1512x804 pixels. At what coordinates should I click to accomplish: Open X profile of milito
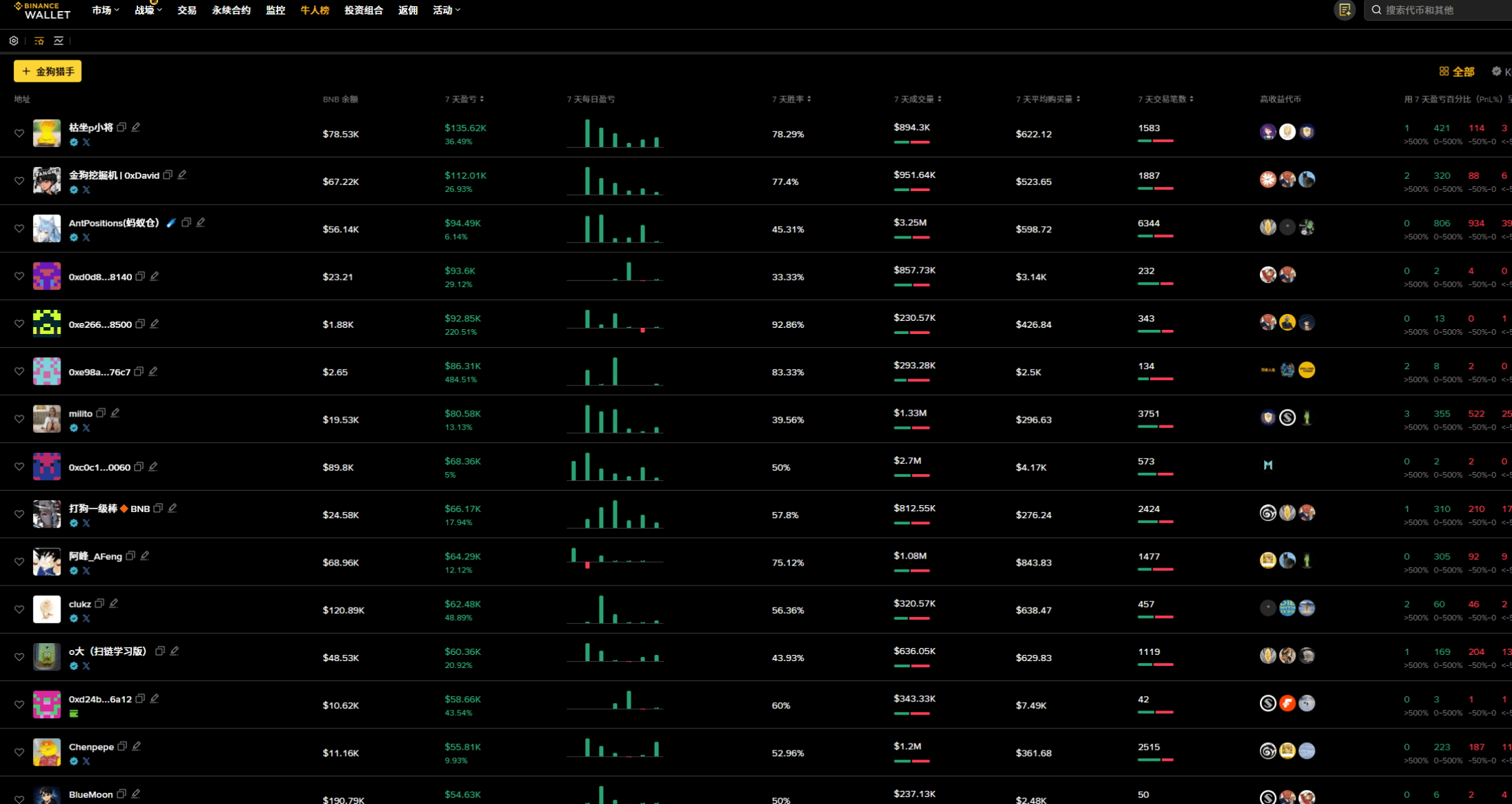tap(87, 428)
